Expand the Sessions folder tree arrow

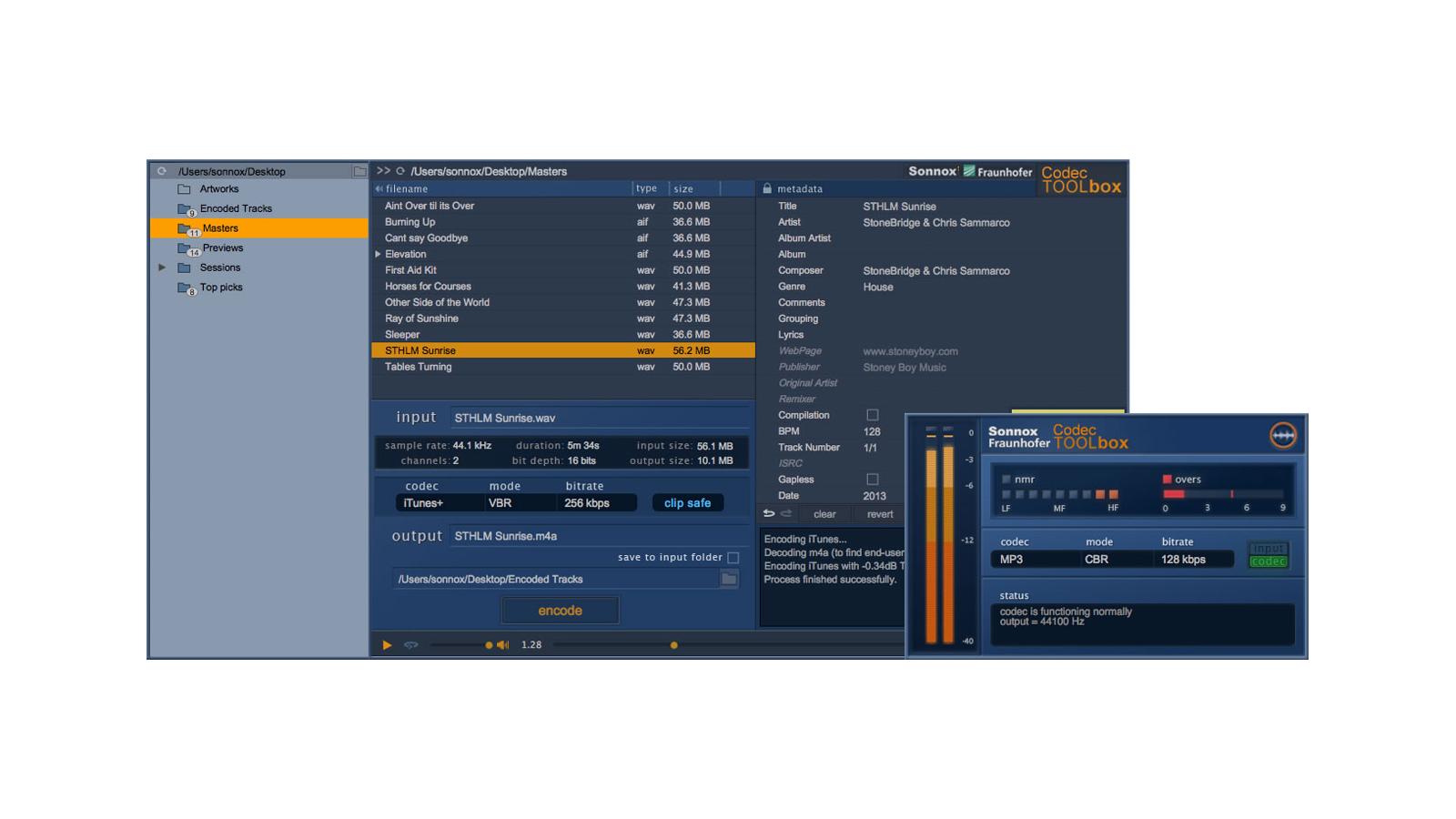point(162,268)
